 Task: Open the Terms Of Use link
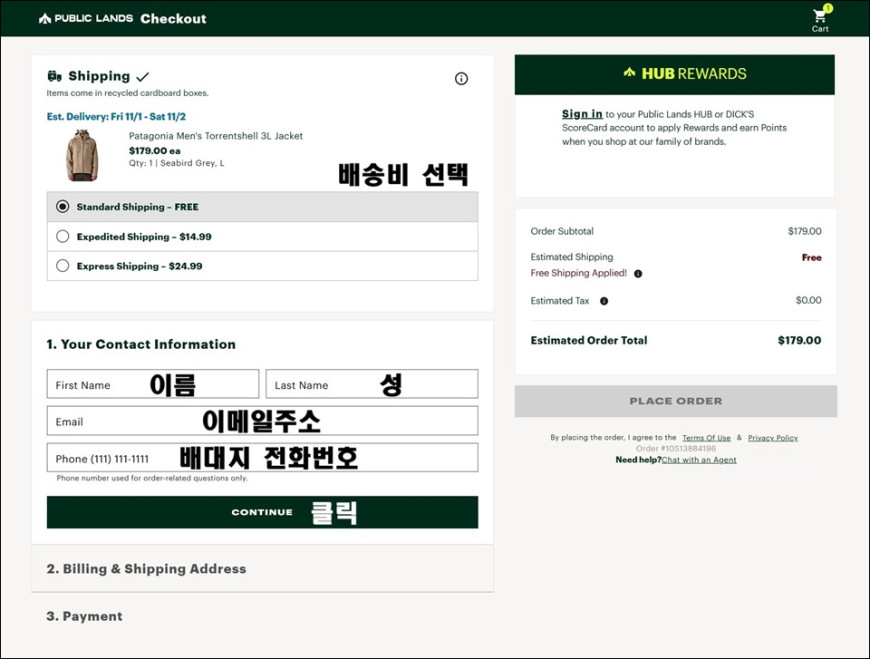click(706, 438)
